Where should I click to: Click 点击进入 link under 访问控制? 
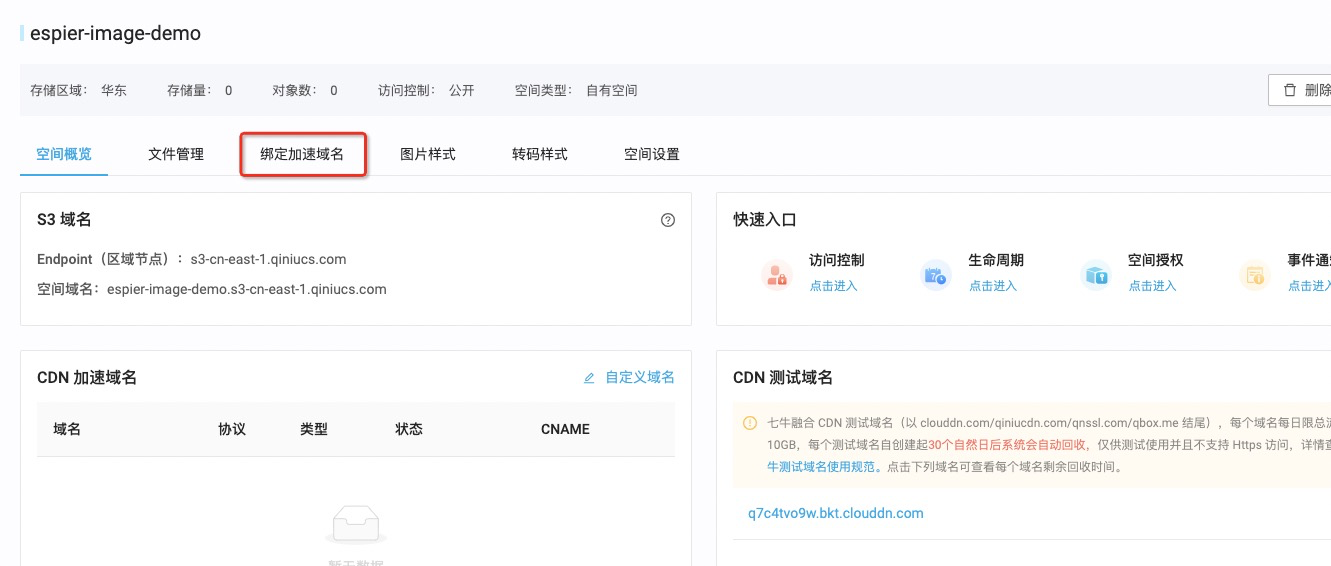[833, 286]
